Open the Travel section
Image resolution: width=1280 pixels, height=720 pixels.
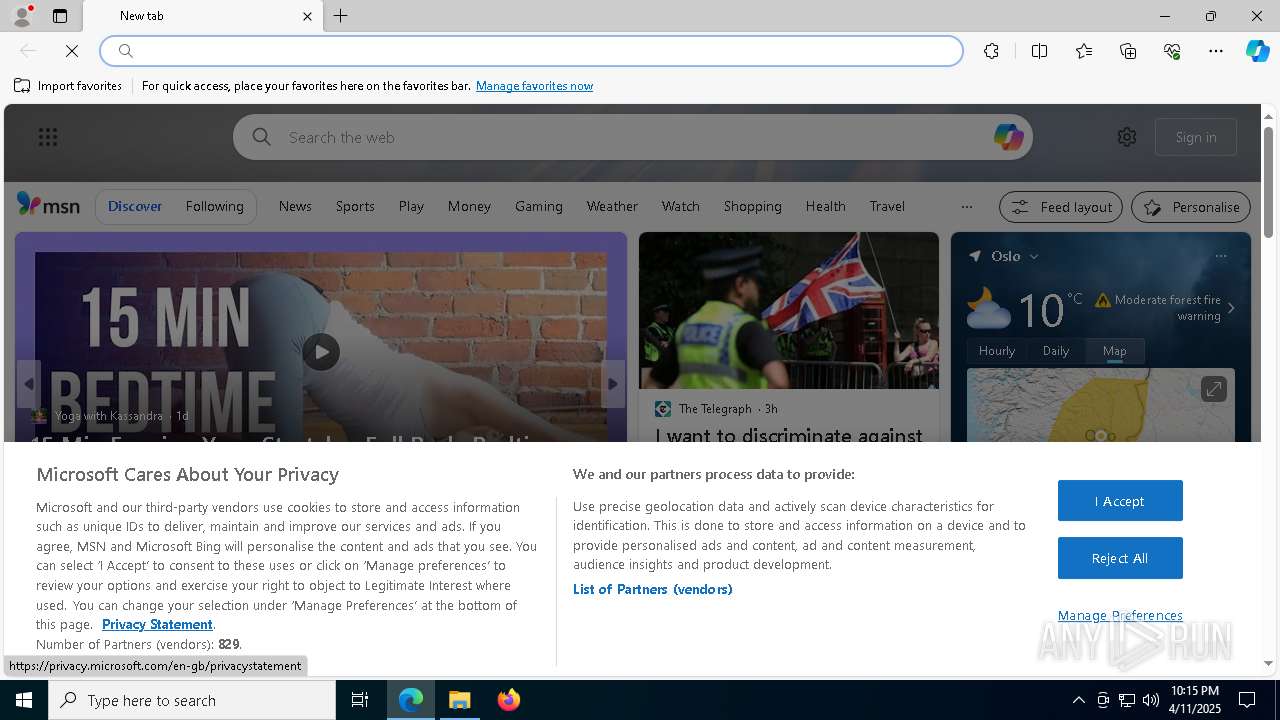point(887,206)
